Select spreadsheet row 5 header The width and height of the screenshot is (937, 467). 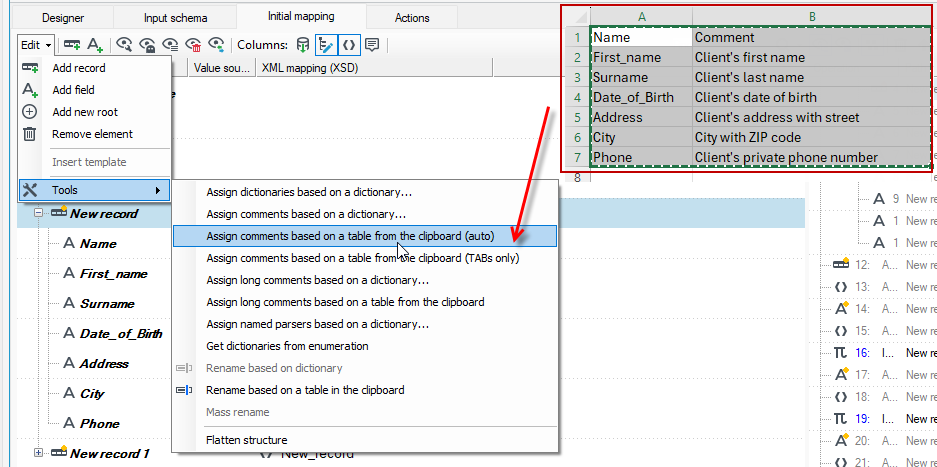point(577,117)
